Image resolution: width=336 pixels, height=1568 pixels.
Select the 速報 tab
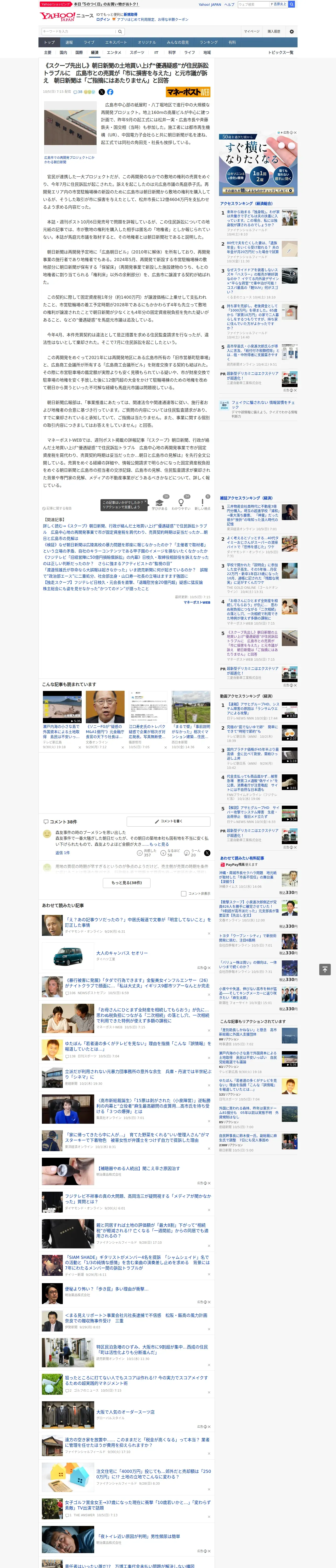pos(69,42)
